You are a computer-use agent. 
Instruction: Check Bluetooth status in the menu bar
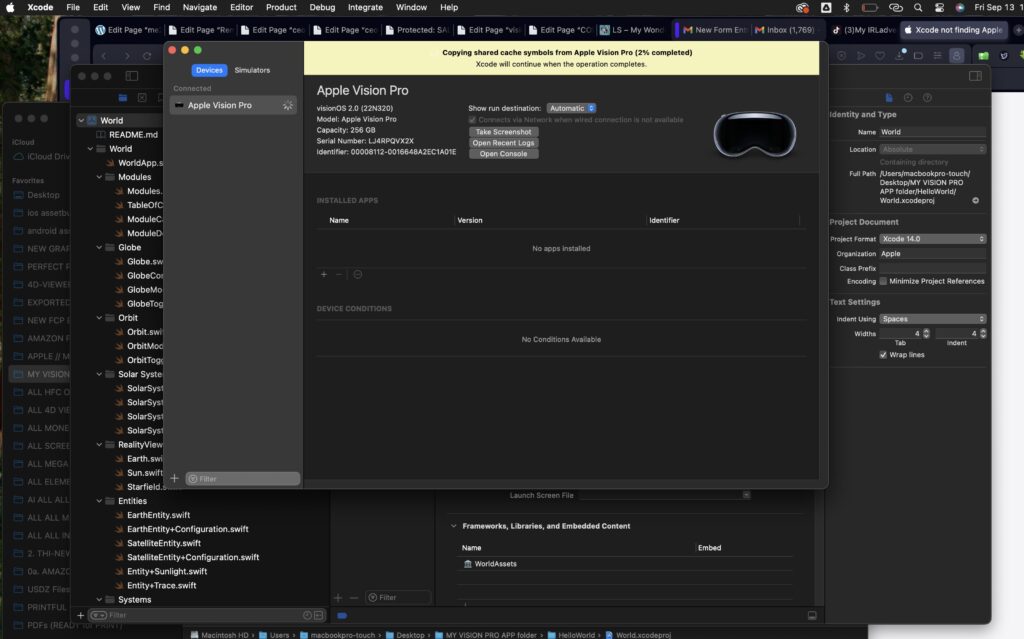[x=846, y=8]
